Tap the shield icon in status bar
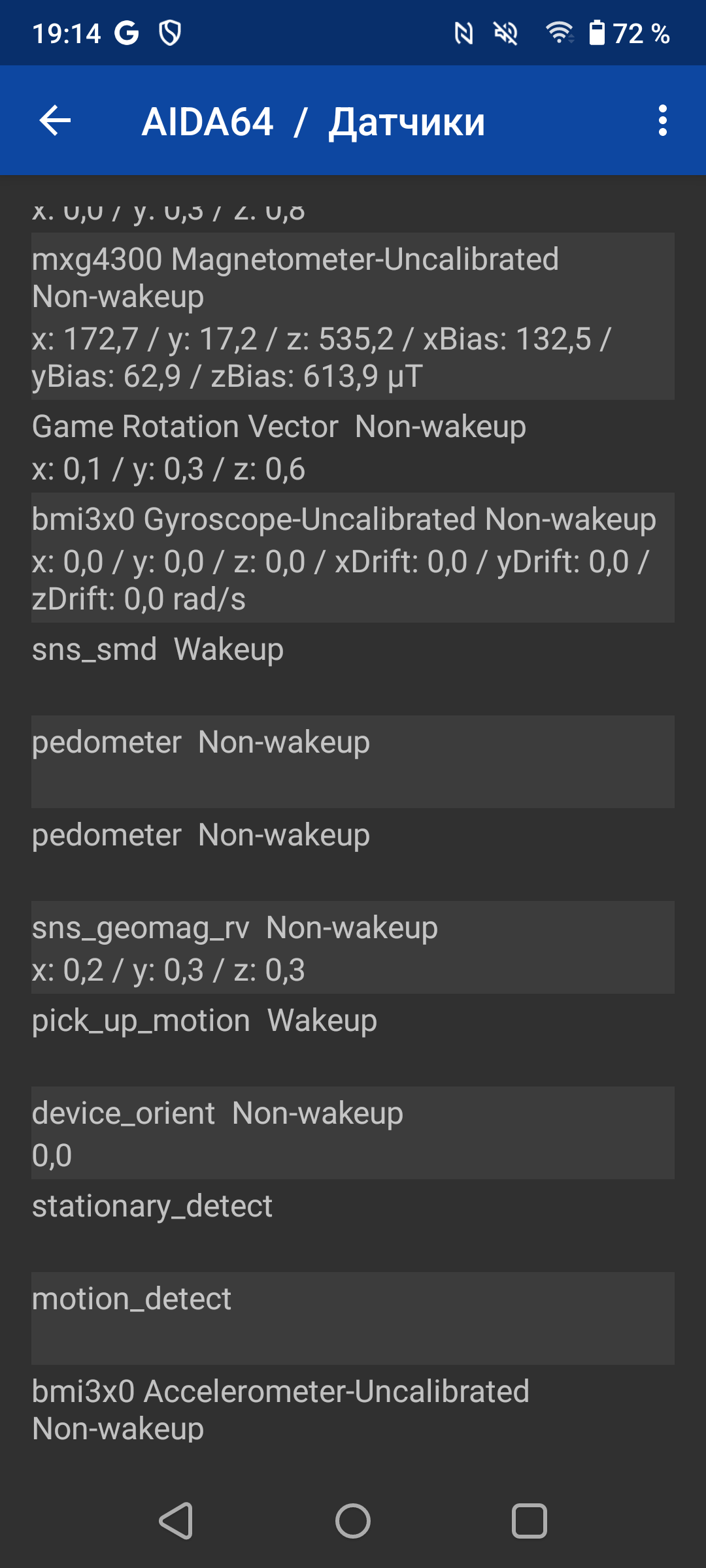 click(170, 33)
